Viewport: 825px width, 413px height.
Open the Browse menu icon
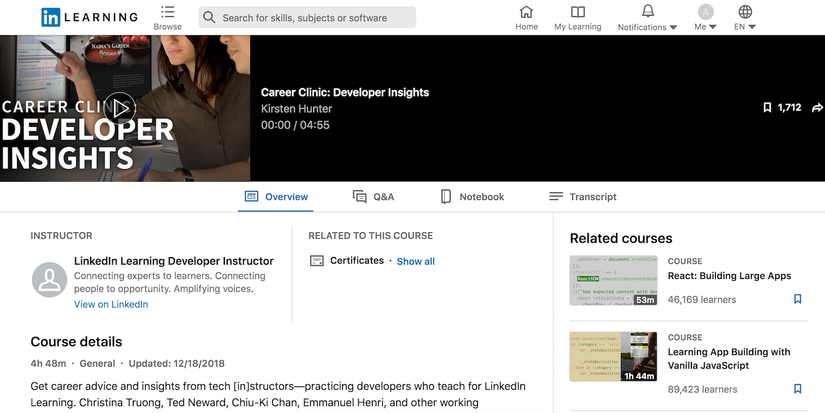pyautogui.click(x=167, y=12)
